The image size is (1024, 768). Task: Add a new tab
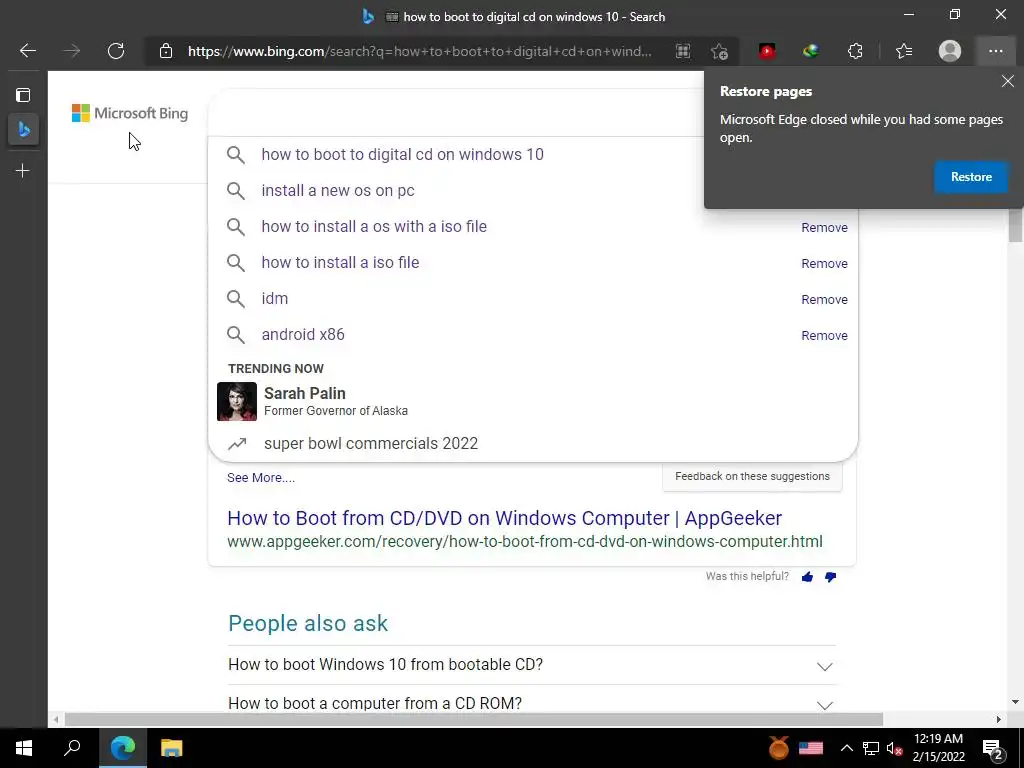(23, 171)
